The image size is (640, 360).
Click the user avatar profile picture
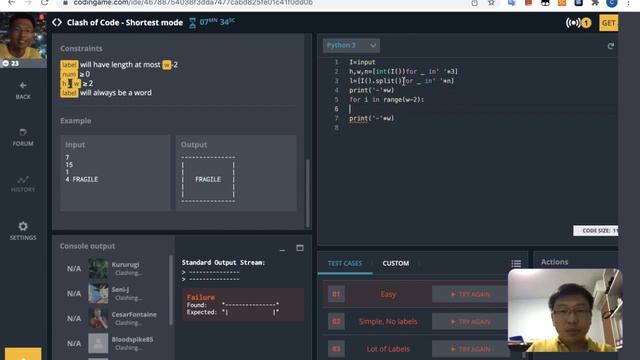23,36
